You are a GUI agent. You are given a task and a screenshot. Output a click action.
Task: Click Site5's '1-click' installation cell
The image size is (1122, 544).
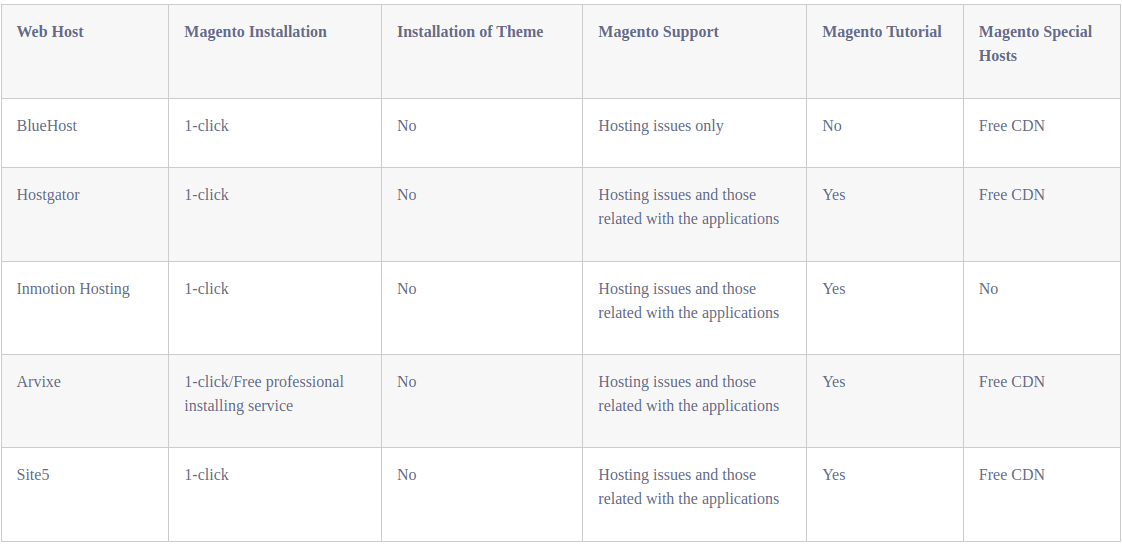click(x=206, y=475)
